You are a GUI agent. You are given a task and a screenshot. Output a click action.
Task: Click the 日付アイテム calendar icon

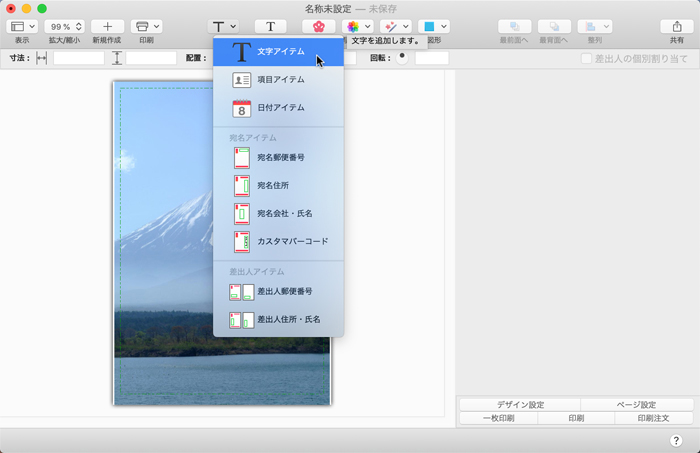(x=241, y=108)
